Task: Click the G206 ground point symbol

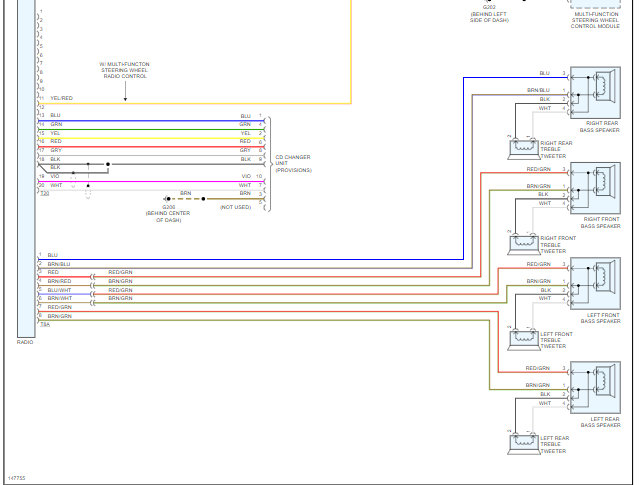Action: [x=167, y=199]
